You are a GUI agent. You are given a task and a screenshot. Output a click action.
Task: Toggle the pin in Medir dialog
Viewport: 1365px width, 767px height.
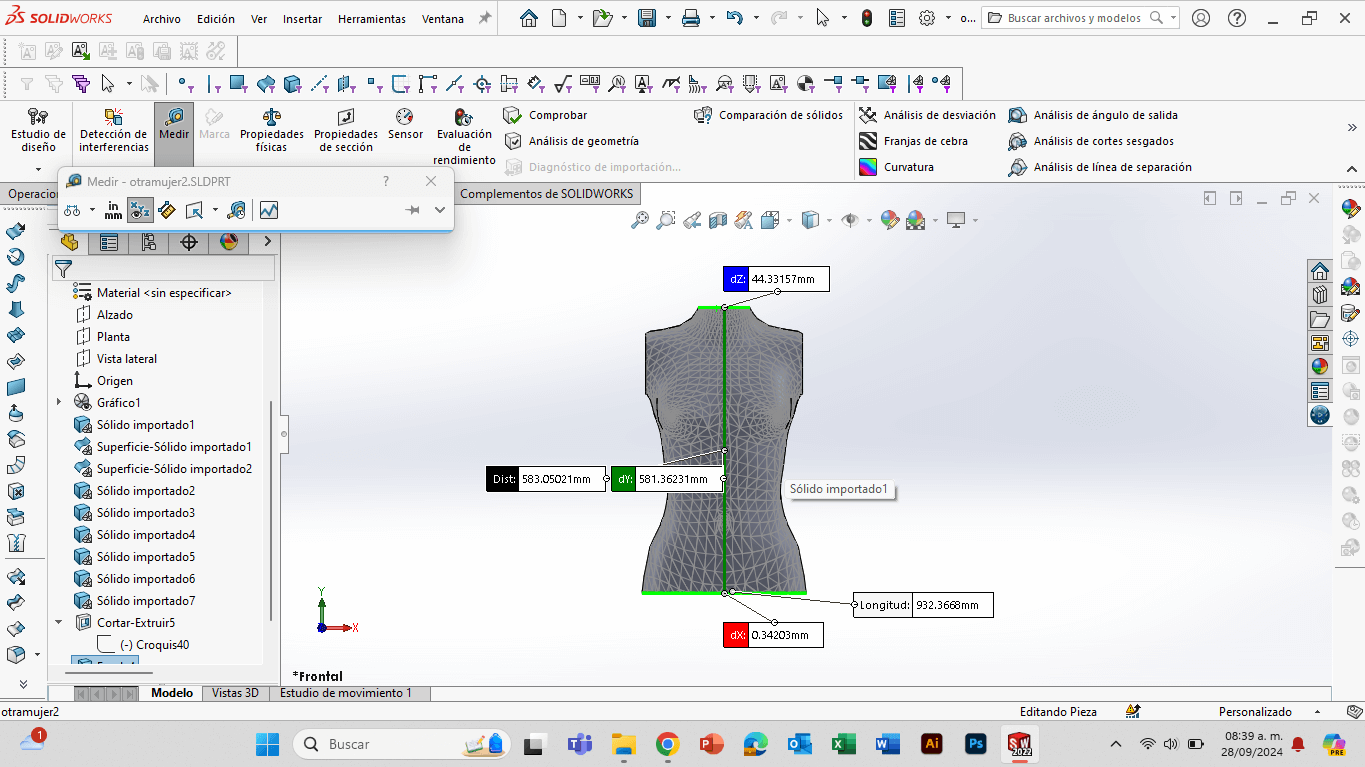(x=412, y=210)
